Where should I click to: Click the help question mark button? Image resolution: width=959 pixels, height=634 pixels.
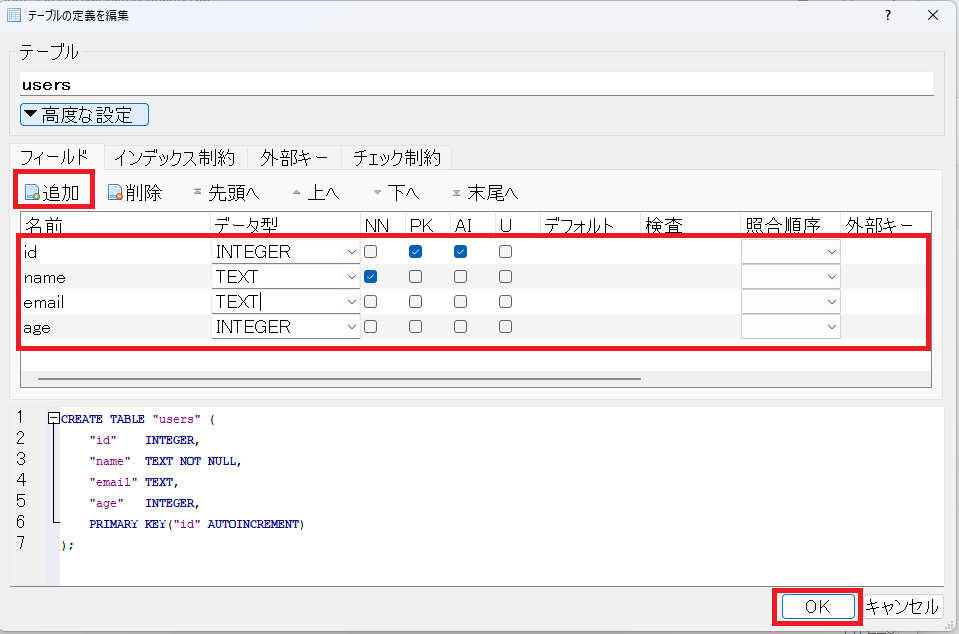point(888,15)
